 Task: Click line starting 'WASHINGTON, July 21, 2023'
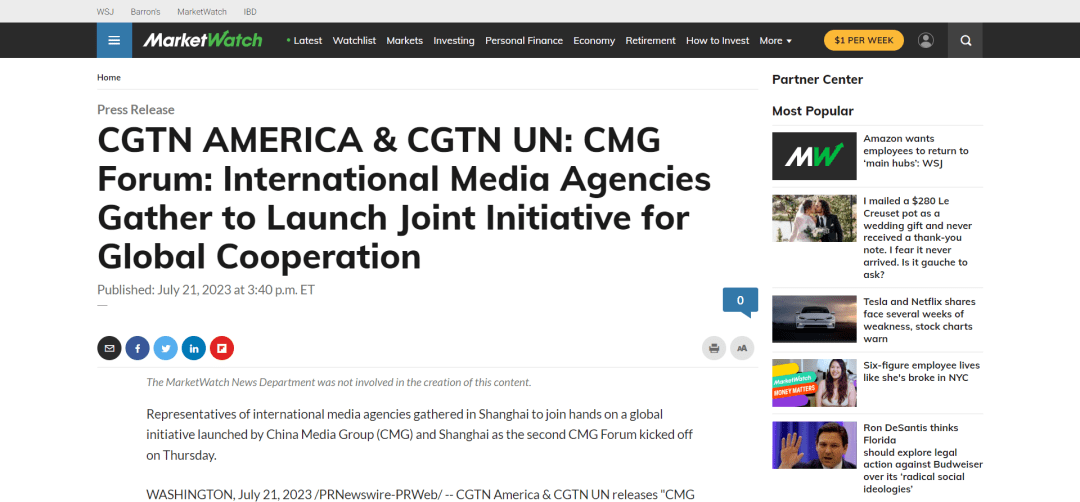[x=420, y=494]
